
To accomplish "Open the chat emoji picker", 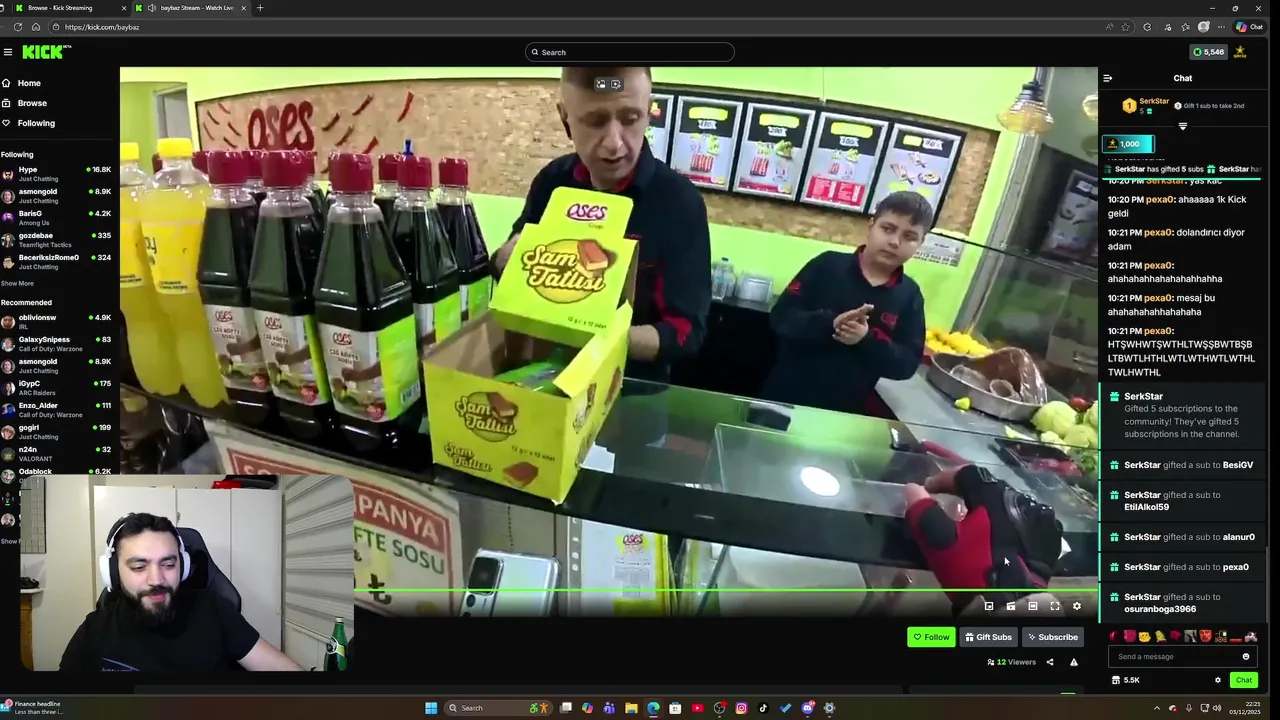I will click(x=1245, y=657).
